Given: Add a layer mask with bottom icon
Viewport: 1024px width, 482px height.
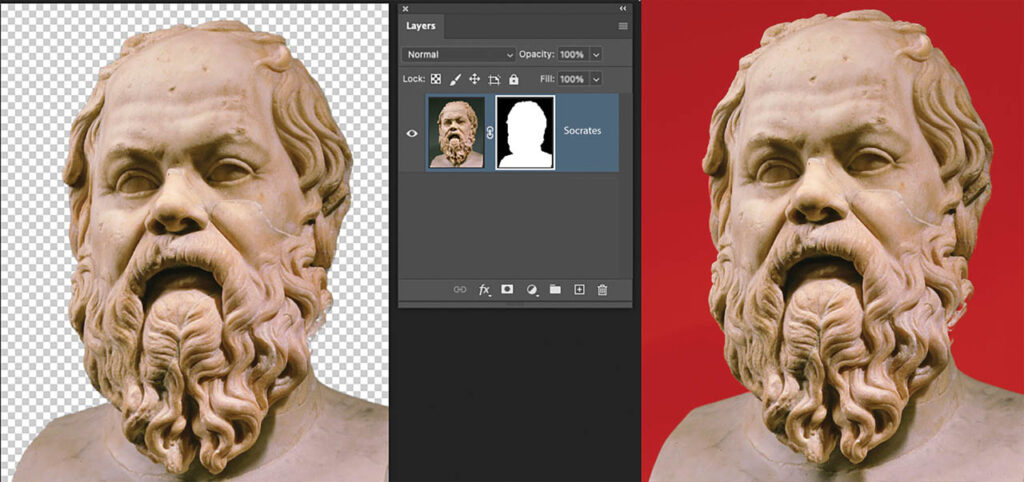Looking at the screenshot, I should pyautogui.click(x=507, y=289).
